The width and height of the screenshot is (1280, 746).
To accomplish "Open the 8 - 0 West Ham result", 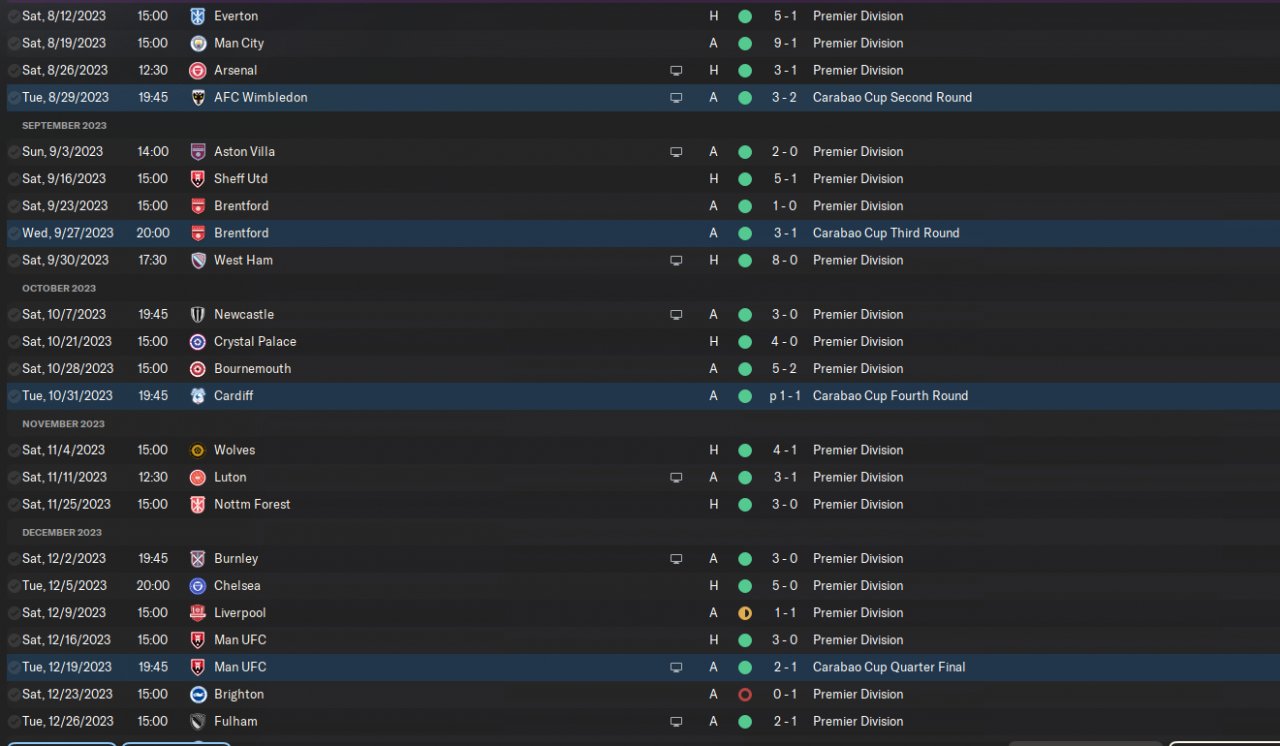I will [785, 260].
